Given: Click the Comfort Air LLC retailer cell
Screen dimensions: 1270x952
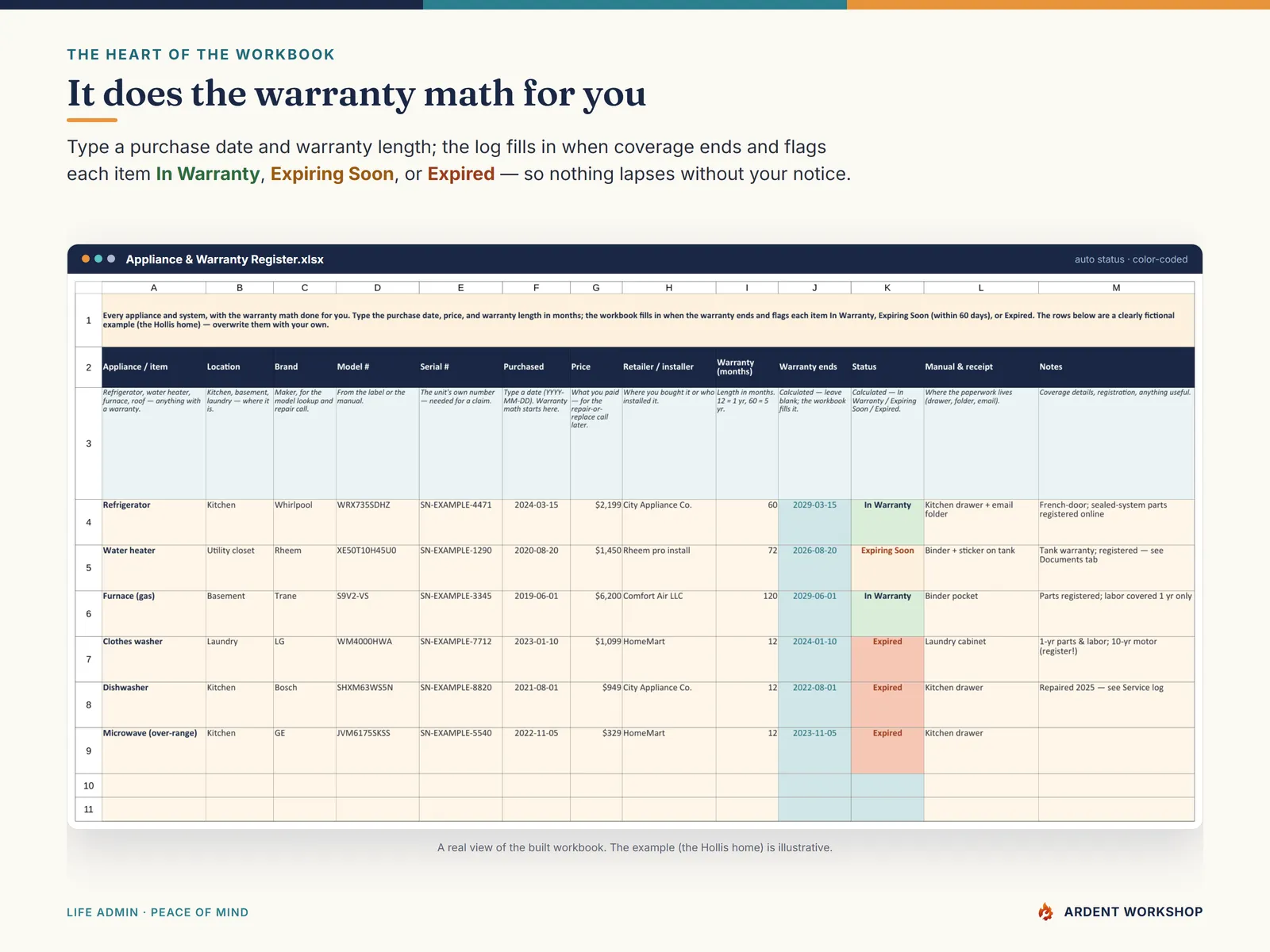Looking at the screenshot, I should point(669,613).
